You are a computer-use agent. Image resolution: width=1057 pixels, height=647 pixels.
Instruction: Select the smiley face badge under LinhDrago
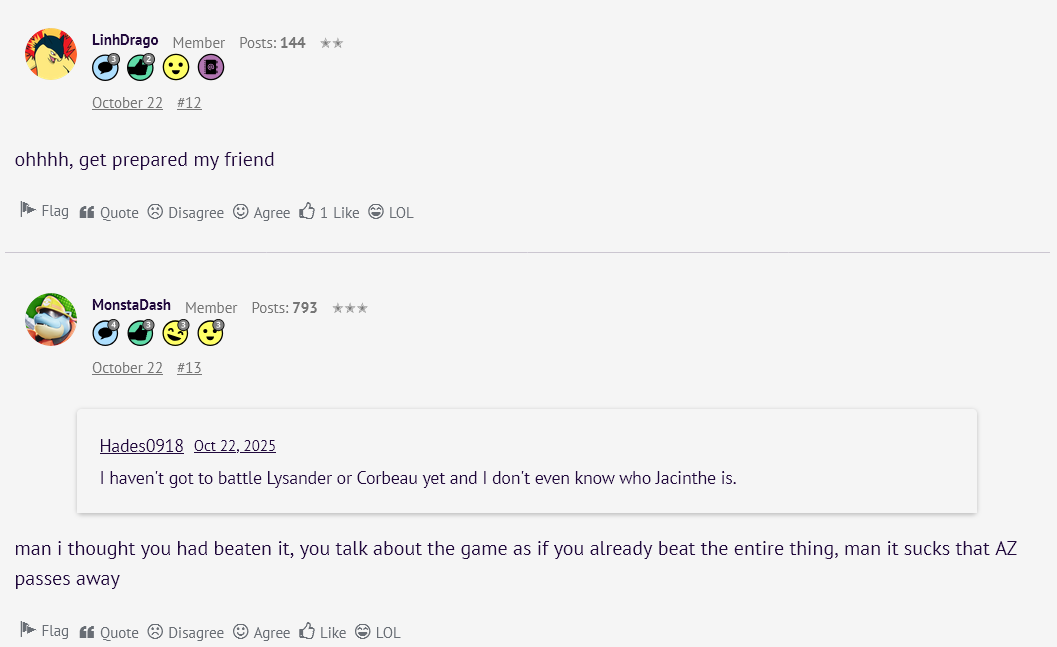[175, 67]
